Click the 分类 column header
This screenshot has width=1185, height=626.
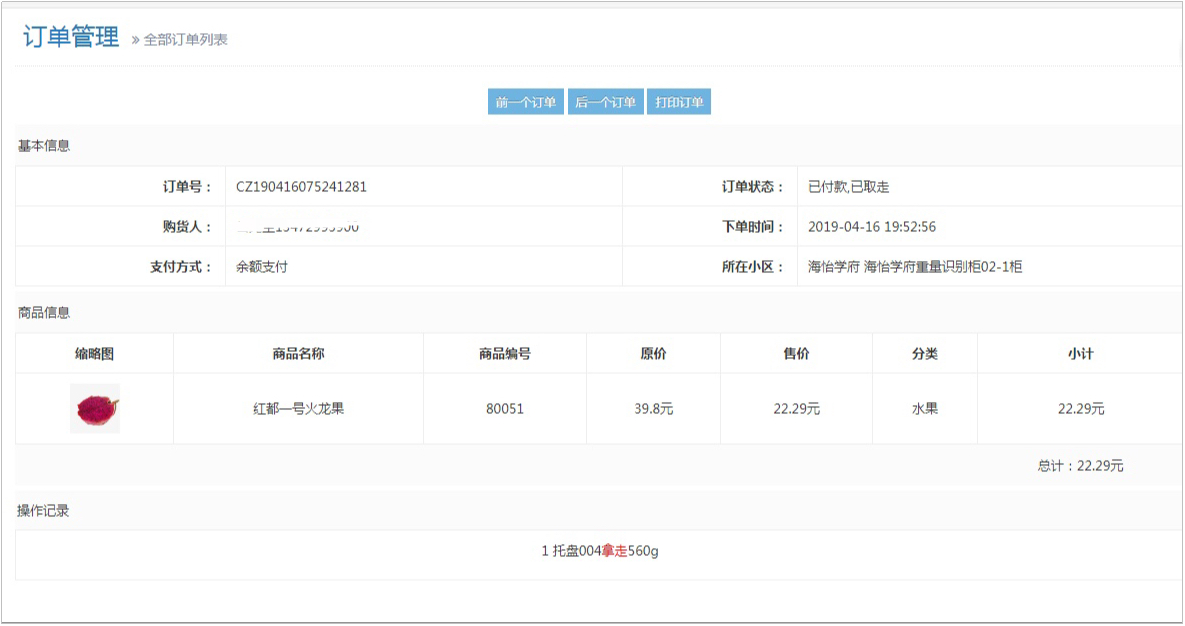[924, 354]
